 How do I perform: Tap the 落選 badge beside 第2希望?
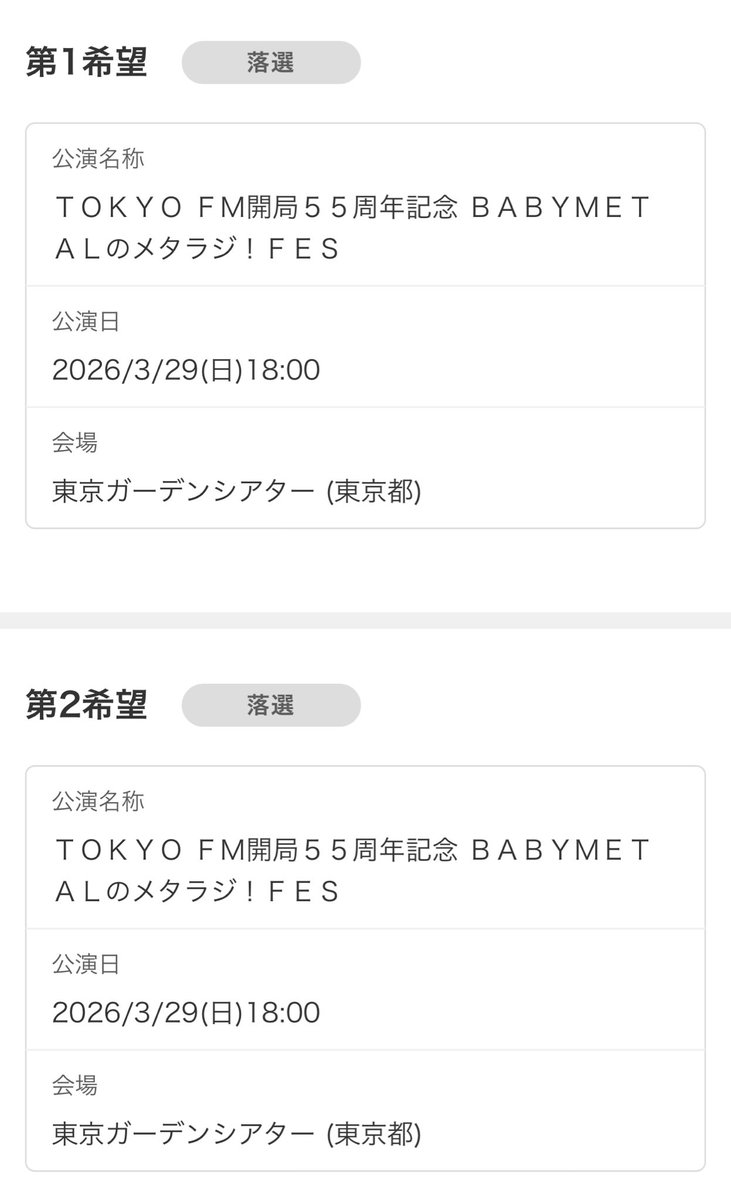point(271,705)
